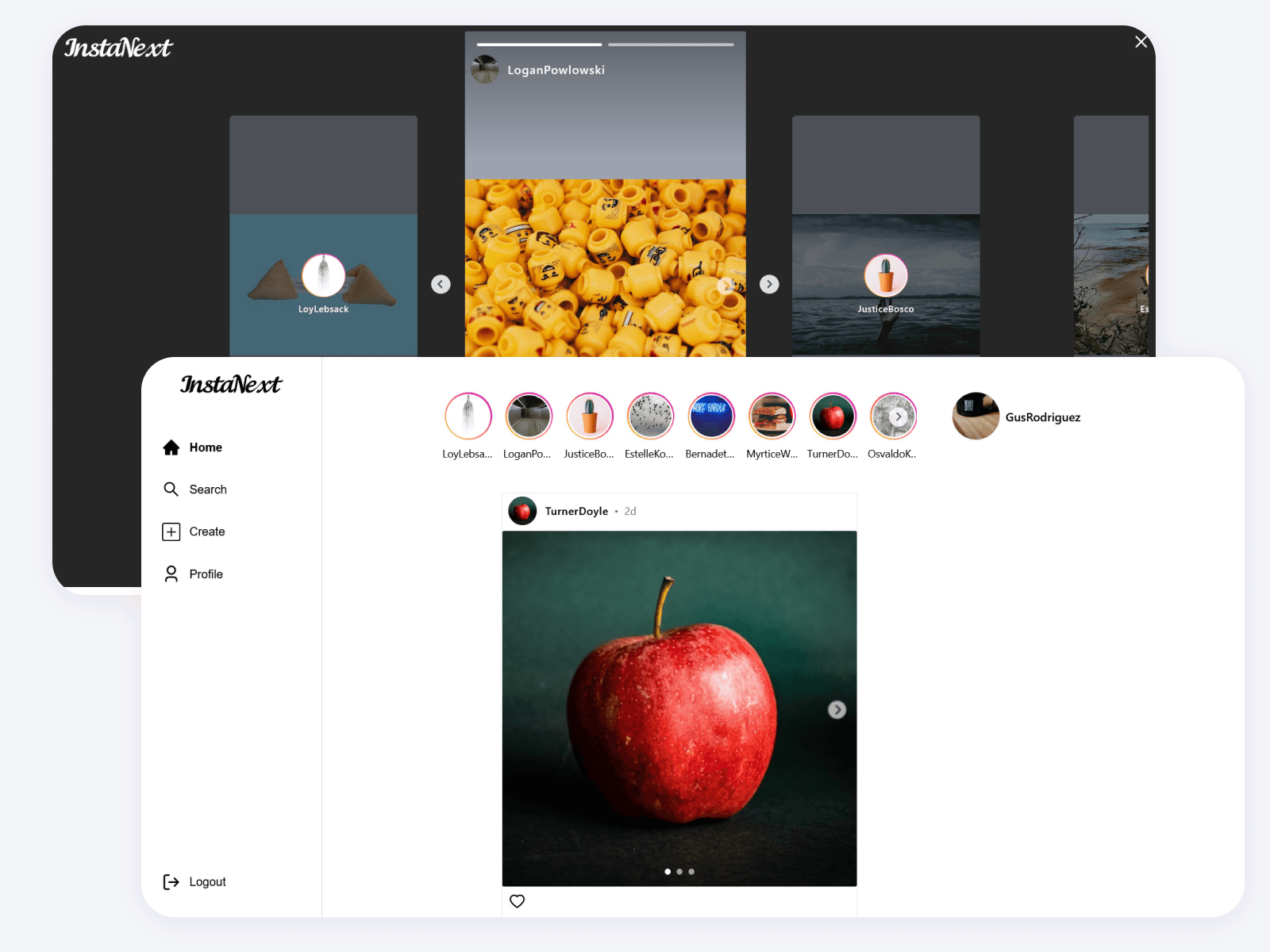Open the Profile icon in sidebar

pos(171,574)
